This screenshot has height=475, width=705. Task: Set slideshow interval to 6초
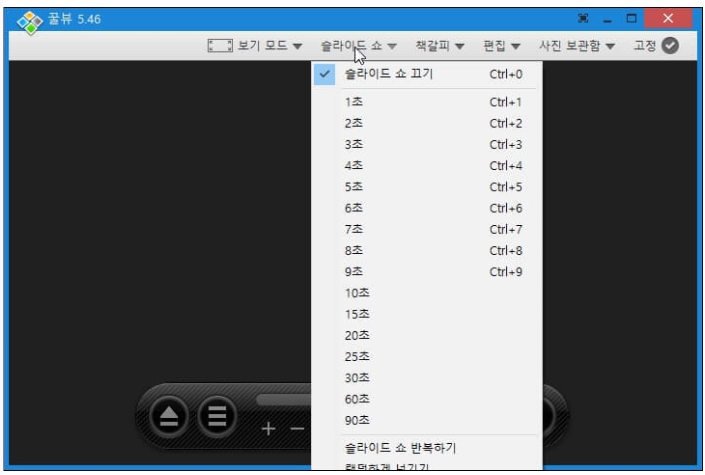tap(427, 208)
